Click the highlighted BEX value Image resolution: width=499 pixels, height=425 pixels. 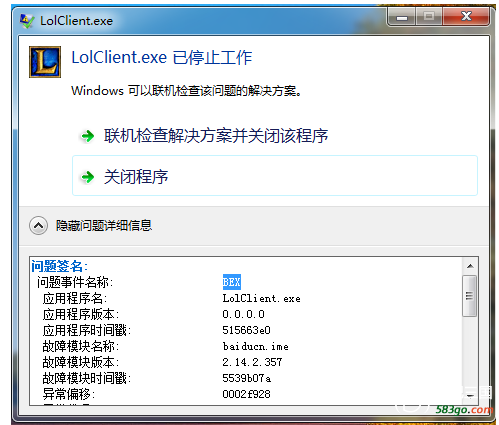232,282
